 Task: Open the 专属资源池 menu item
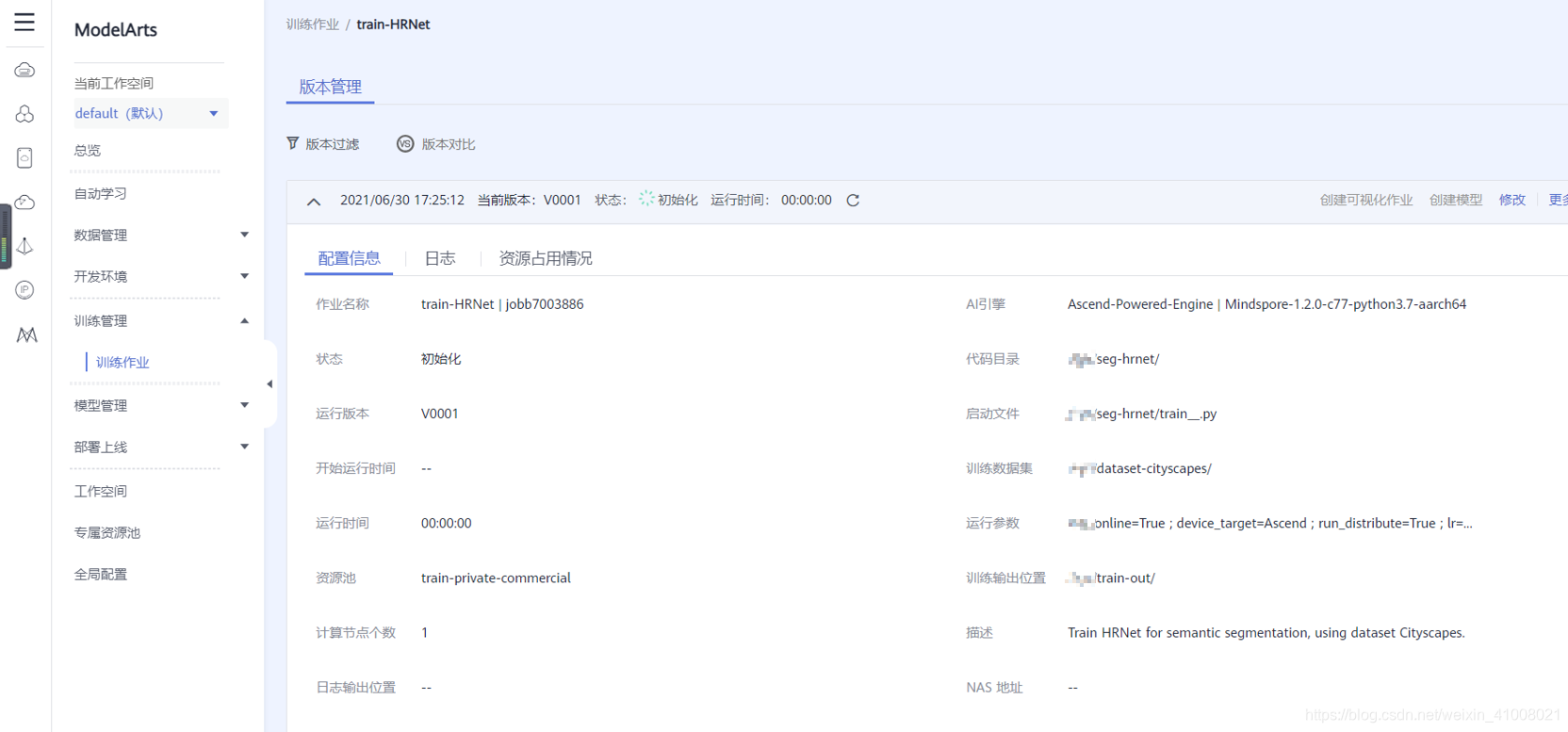click(x=107, y=532)
